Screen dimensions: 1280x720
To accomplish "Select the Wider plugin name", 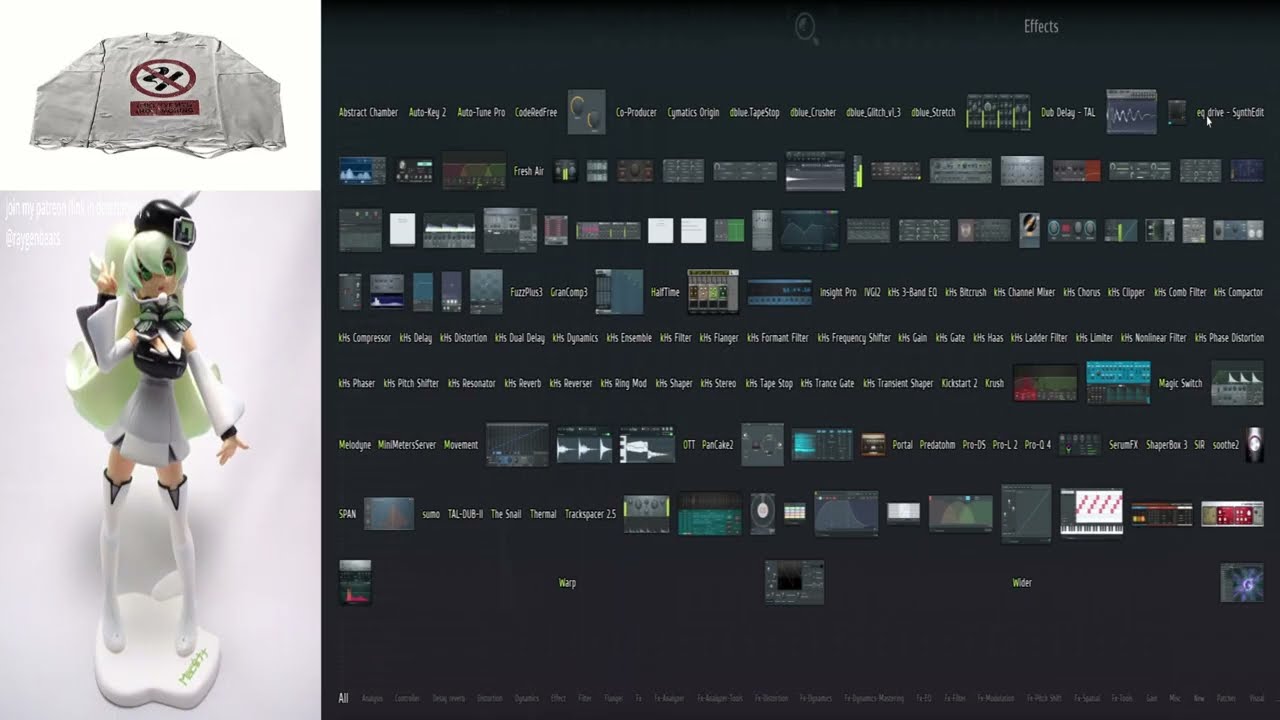I will [1022, 583].
